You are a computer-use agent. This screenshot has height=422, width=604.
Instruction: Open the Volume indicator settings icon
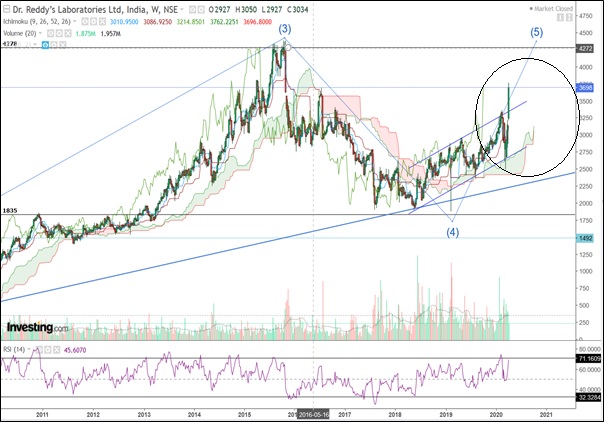(x=59, y=33)
